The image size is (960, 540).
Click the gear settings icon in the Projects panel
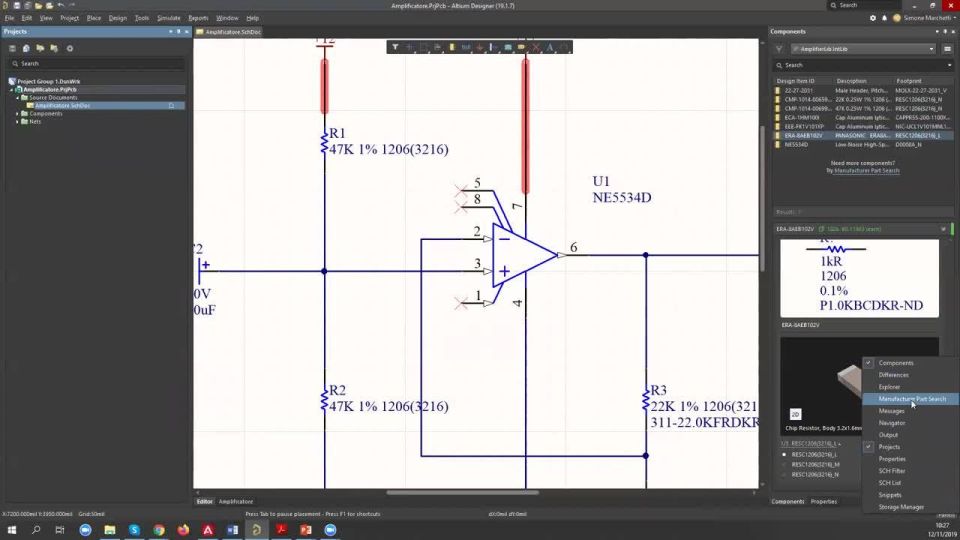pos(70,48)
